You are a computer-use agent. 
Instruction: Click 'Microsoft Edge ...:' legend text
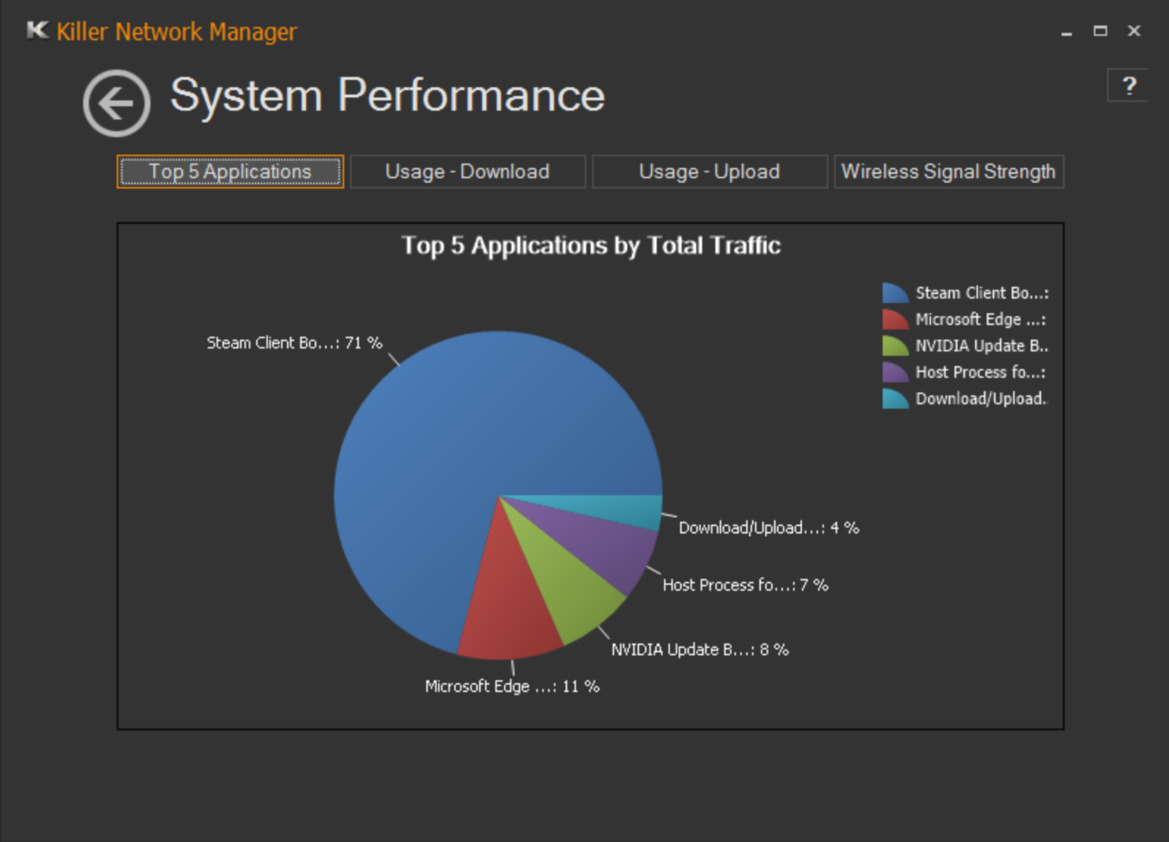tap(980, 319)
